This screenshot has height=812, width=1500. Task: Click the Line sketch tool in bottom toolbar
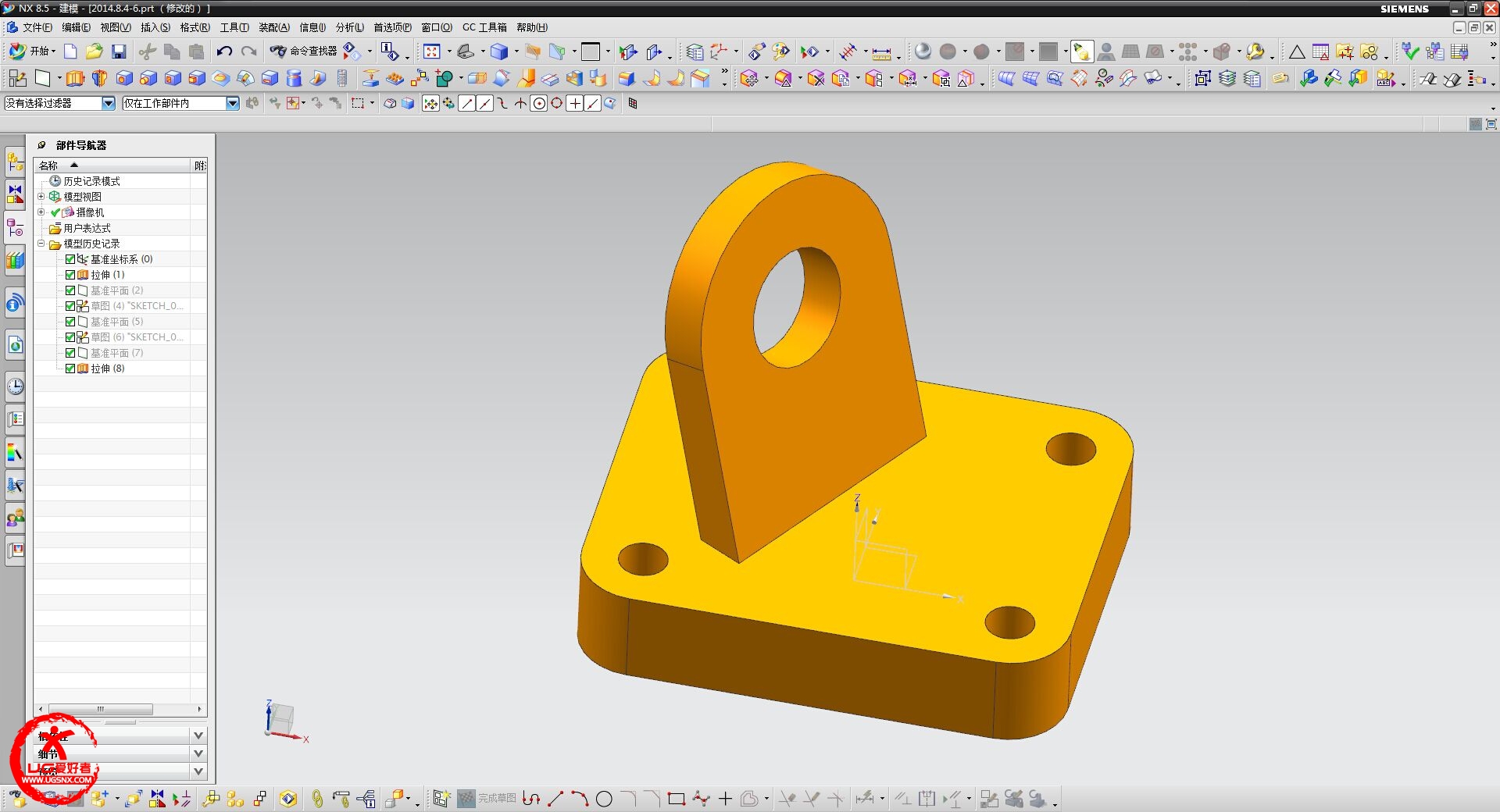pos(555,799)
